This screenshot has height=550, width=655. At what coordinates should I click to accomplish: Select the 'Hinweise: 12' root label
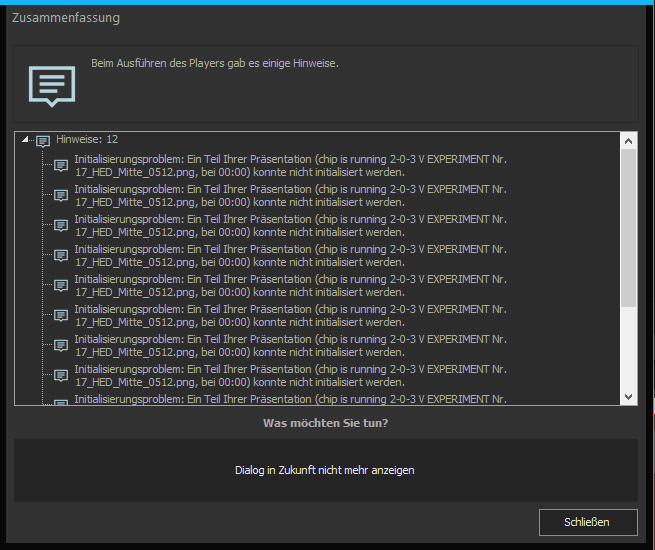coord(87,140)
